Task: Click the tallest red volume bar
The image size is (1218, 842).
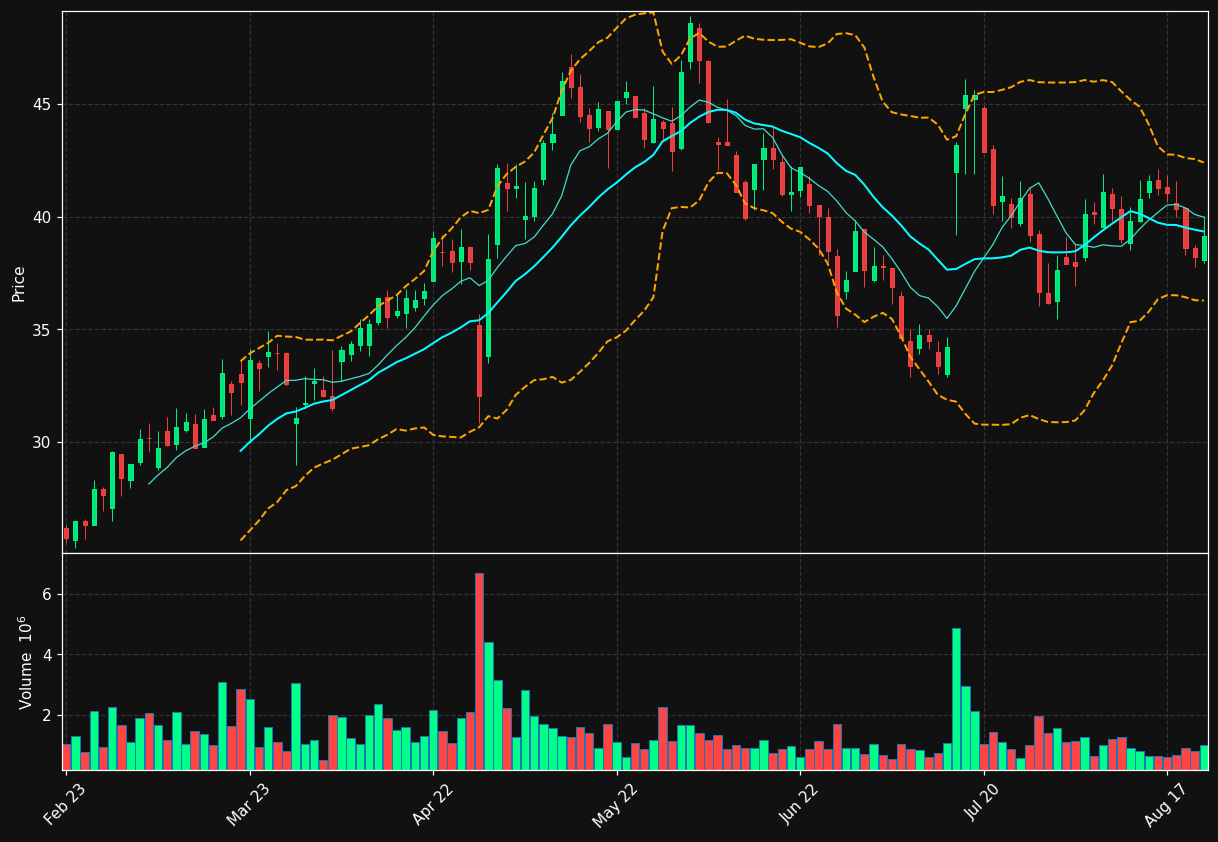Action: coord(479,671)
